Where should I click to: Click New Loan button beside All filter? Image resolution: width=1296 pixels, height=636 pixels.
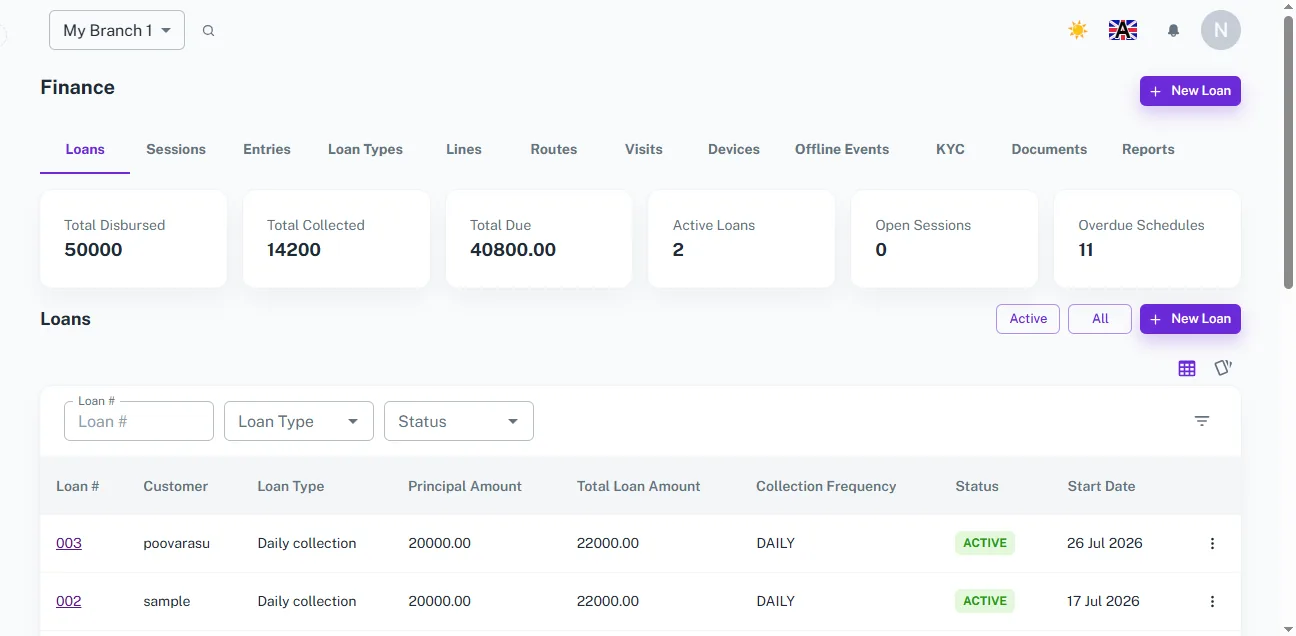(1190, 319)
